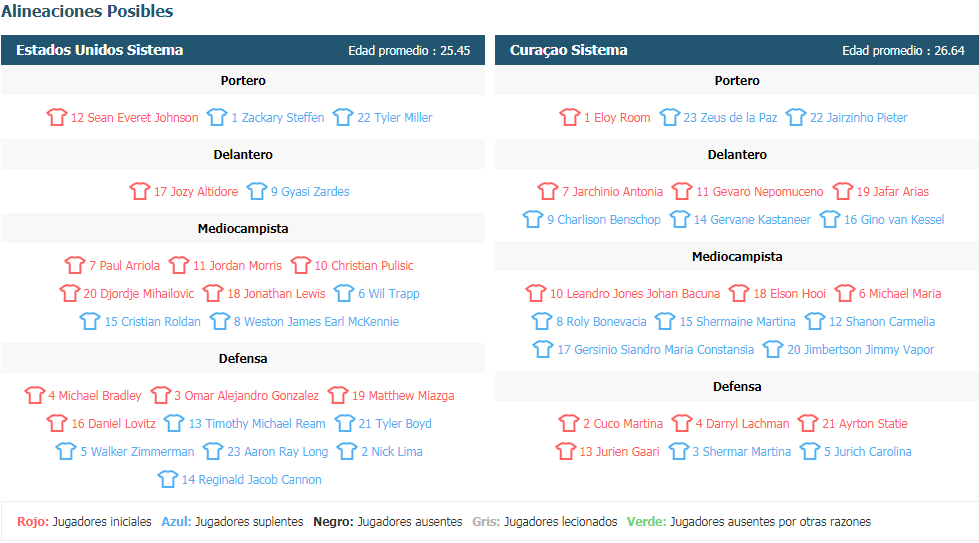Open 3 Omar Alejandro Gonzalez profile
The image size is (979, 543).
coord(246,396)
